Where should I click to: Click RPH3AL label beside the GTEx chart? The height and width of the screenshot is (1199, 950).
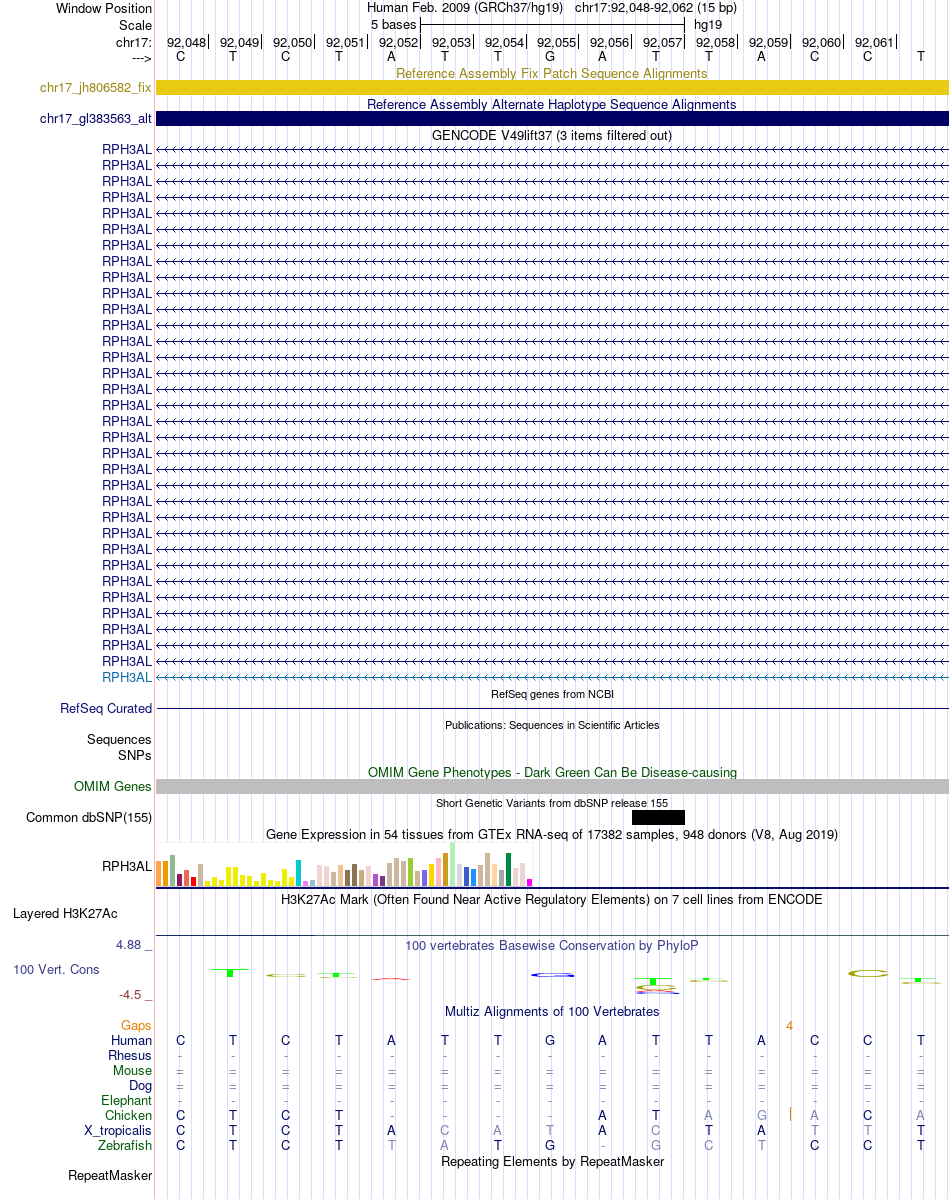pyautogui.click(x=127, y=866)
